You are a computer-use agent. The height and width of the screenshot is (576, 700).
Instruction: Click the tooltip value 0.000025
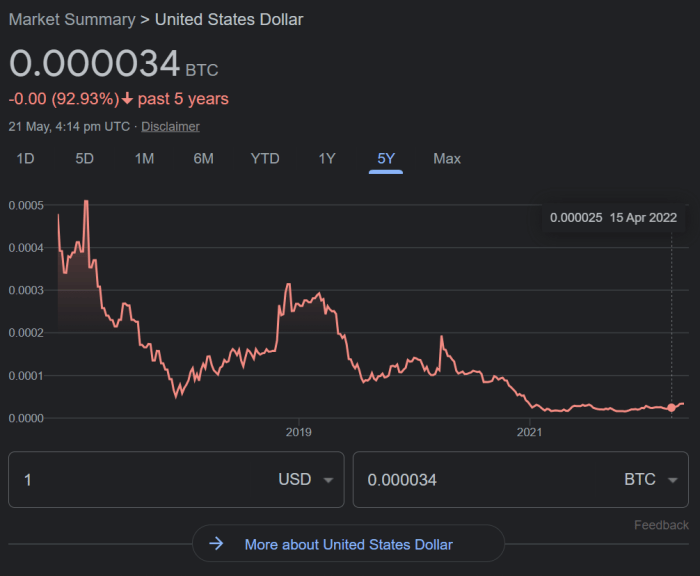[576, 218]
